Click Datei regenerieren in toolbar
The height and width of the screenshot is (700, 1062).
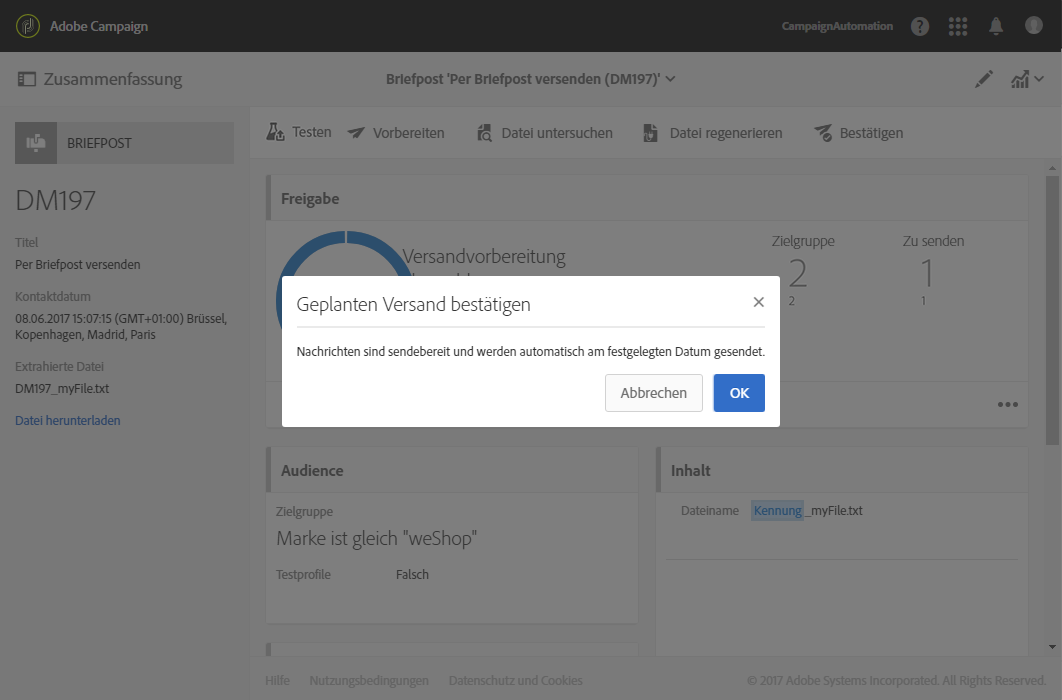click(x=713, y=133)
